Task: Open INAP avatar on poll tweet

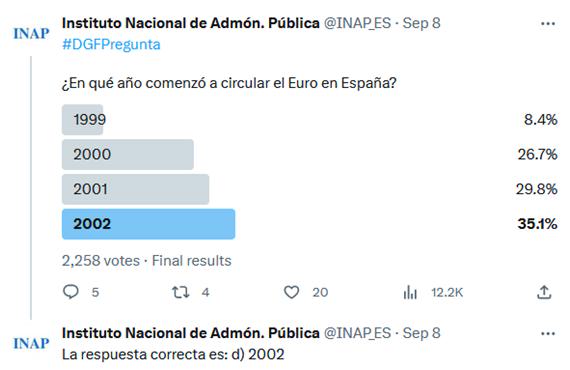Action: [x=31, y=33]
